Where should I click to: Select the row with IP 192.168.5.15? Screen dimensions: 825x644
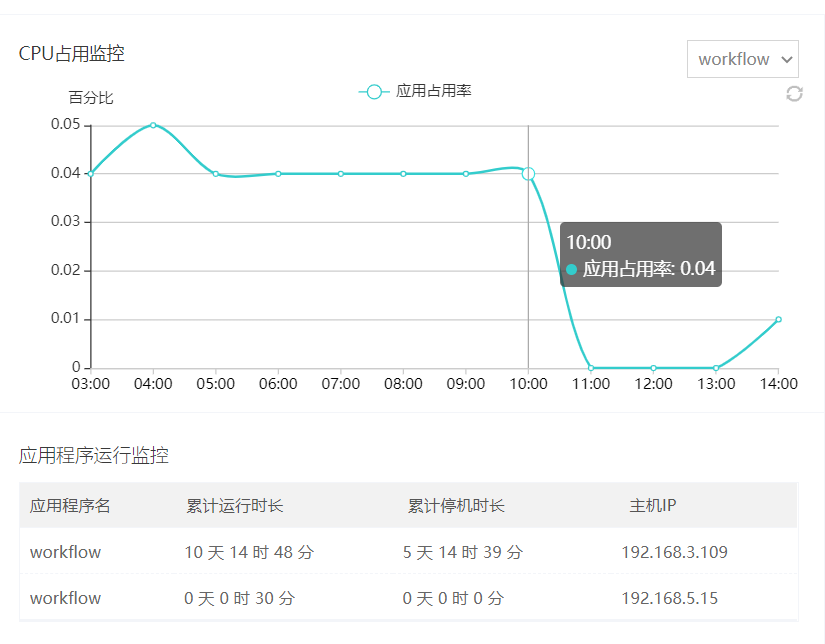408,597
